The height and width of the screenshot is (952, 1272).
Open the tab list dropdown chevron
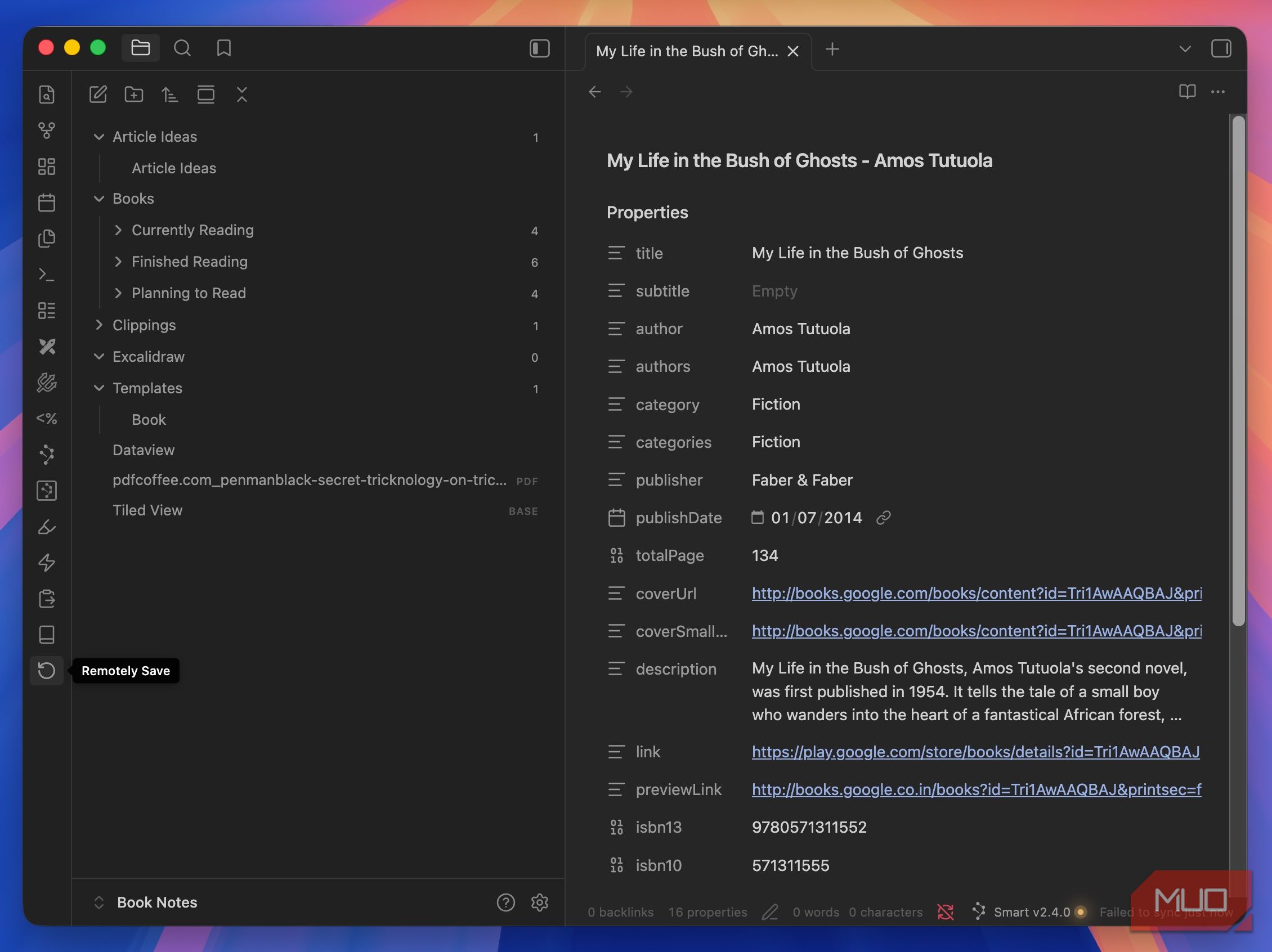[x=1185, y=49]
